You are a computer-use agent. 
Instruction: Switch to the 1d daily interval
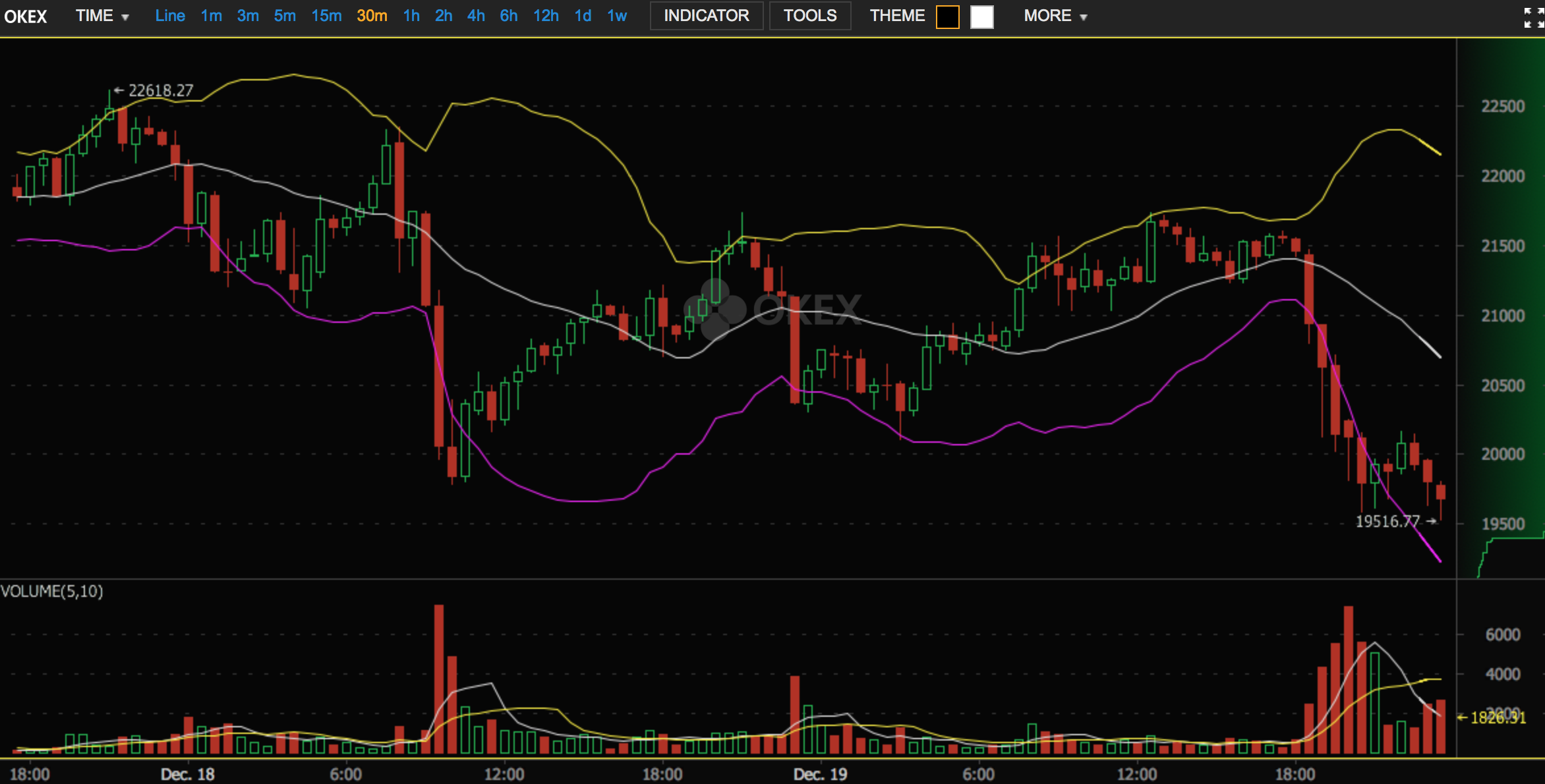(583, 16)
